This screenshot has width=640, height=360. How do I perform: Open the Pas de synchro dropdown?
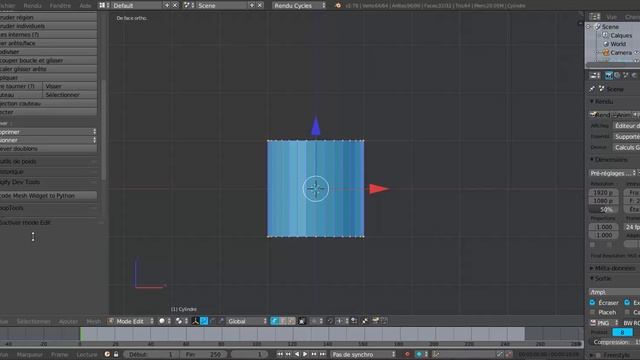click(364, 354)
